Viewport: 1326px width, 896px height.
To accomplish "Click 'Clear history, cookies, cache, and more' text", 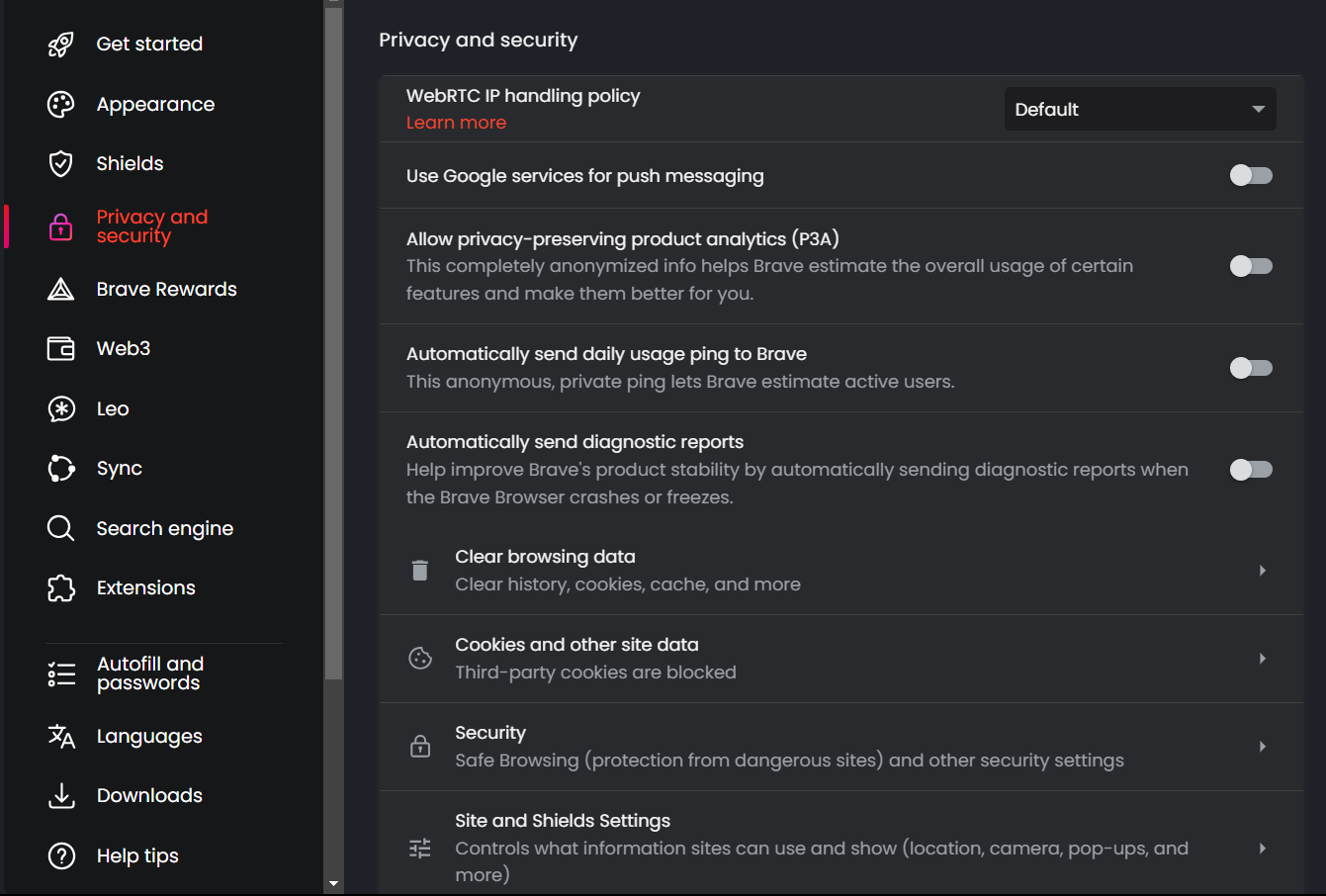I will pos(628,584).
